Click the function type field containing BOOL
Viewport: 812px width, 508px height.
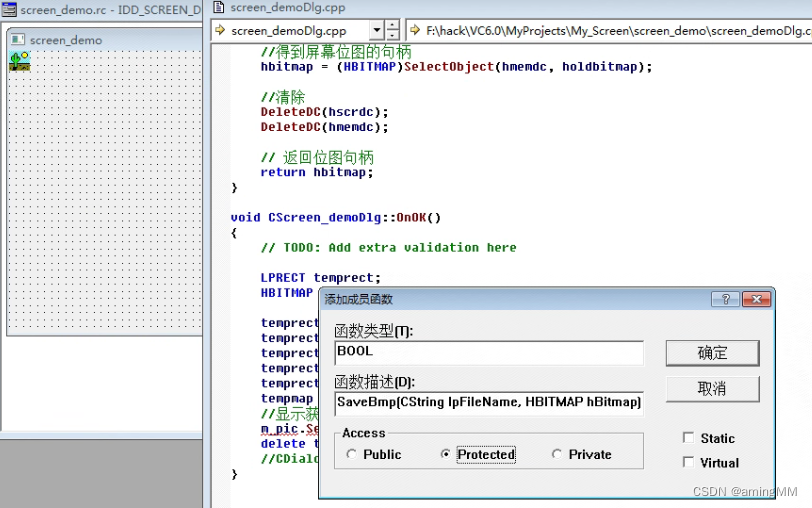tap(489, 352)
